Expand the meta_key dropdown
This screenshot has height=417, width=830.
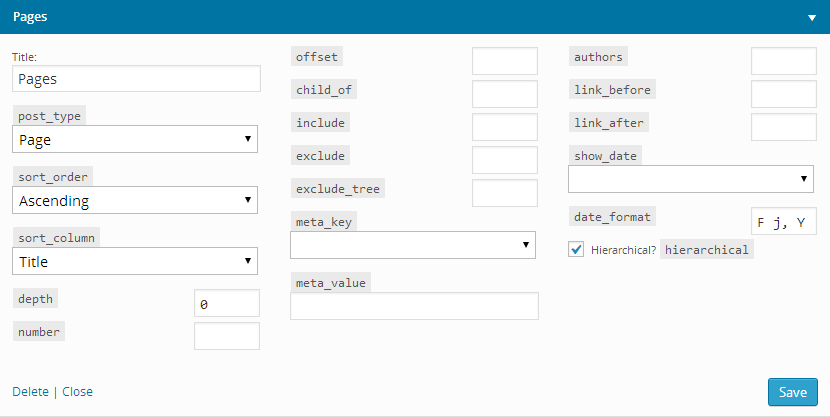413,245
